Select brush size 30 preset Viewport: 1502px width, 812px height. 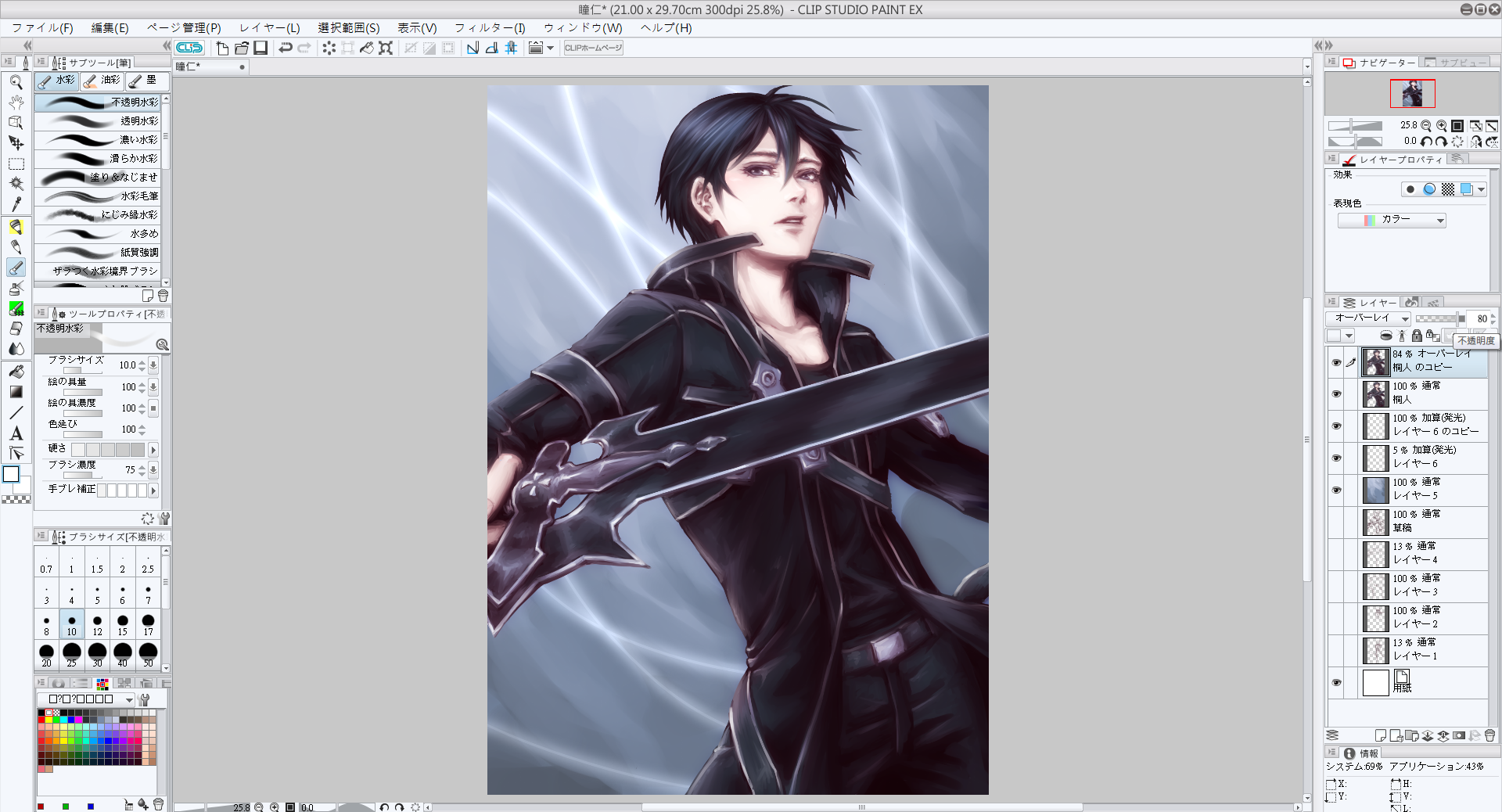click(x=97, y=655)
